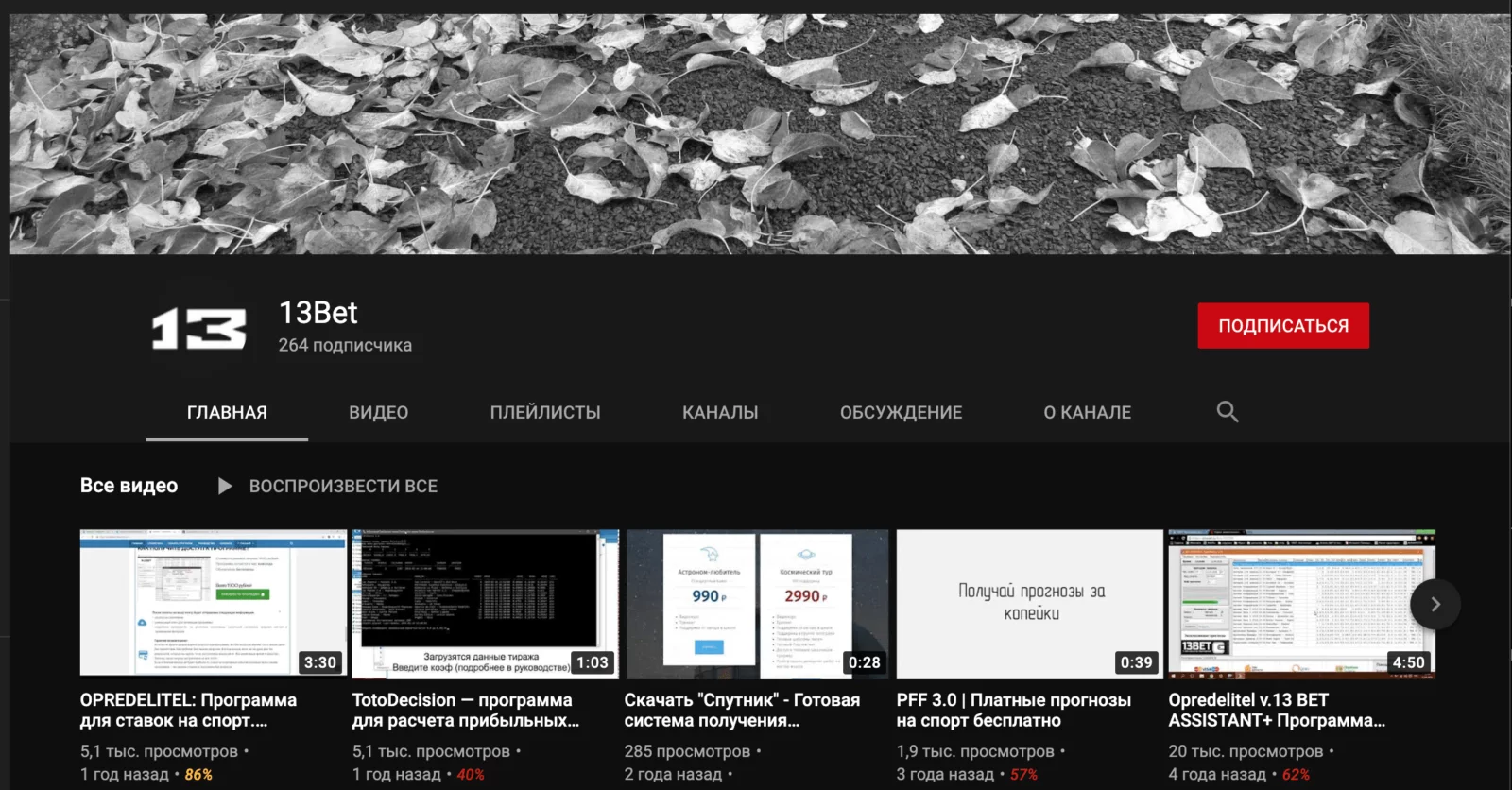Play the Спутник pricing thumbnail lasting 0:28
The image size is (1512, 790).
758,604
